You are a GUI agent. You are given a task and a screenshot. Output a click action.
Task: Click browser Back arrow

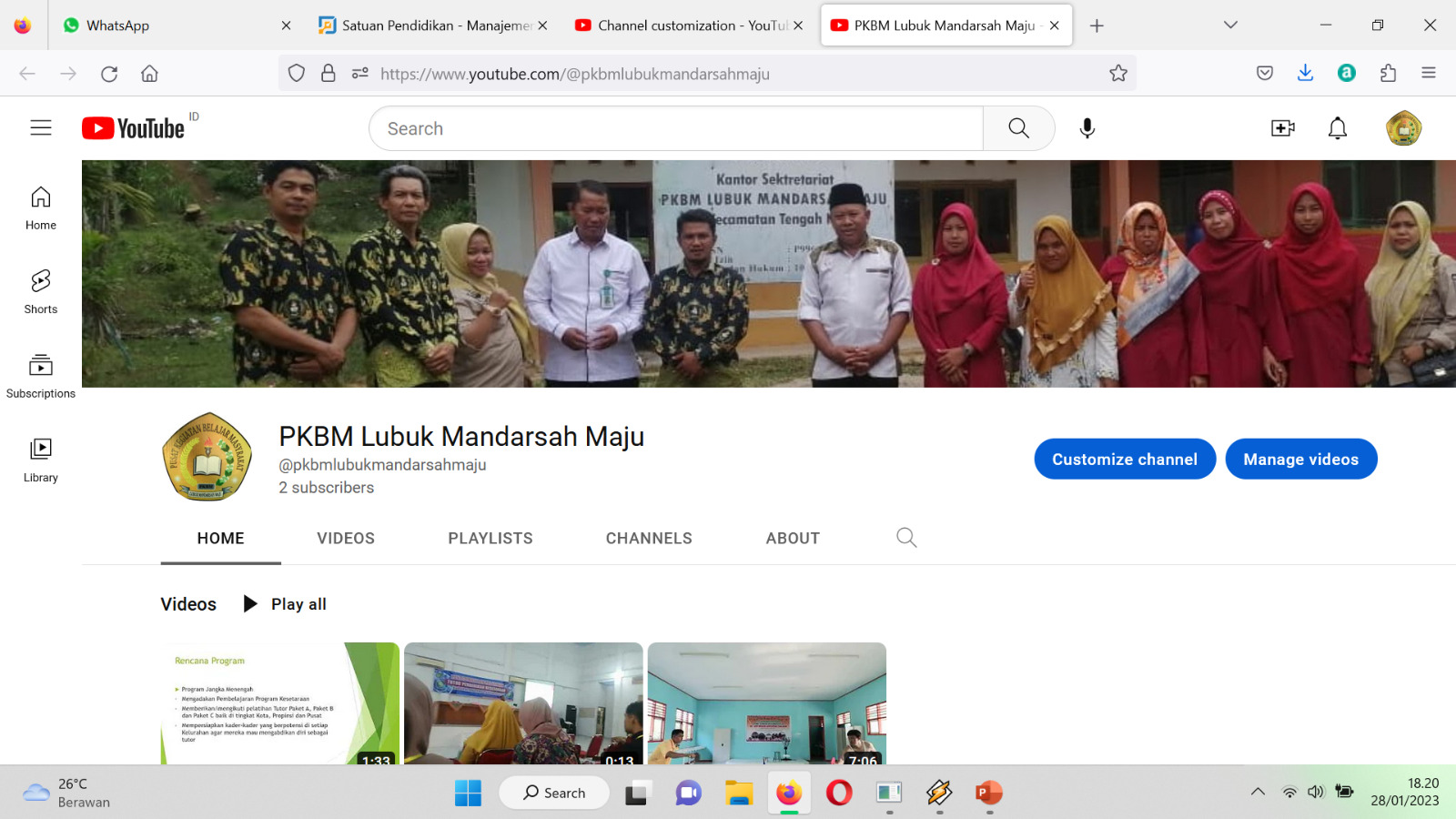27,74
